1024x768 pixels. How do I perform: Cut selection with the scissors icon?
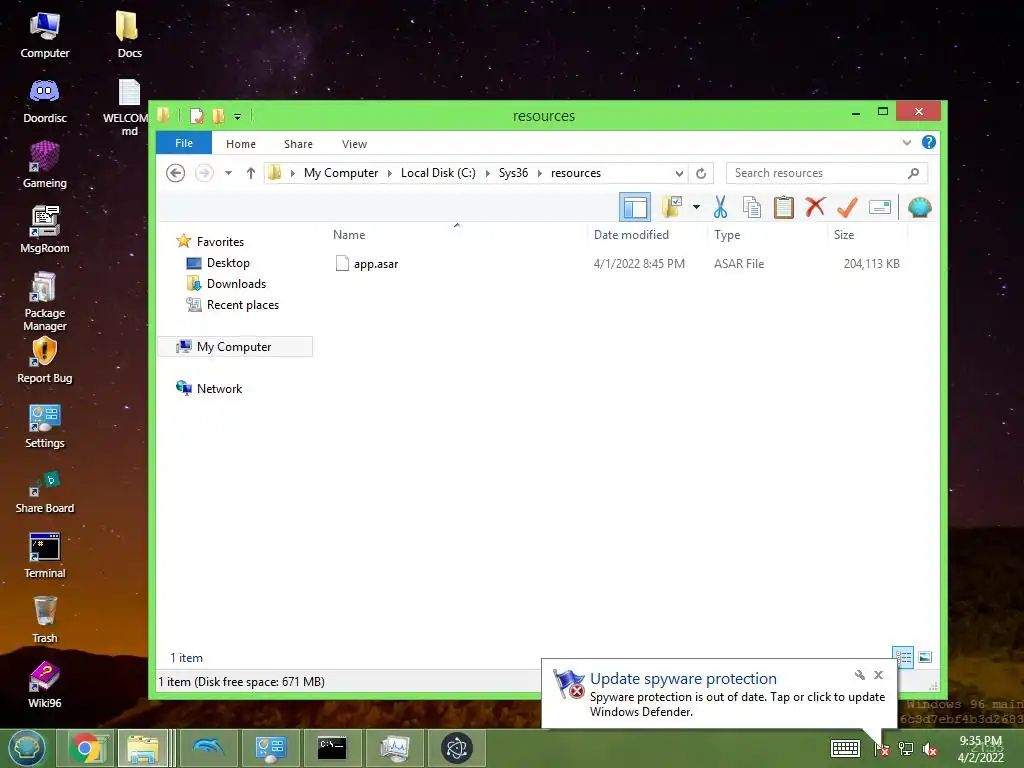720,207
